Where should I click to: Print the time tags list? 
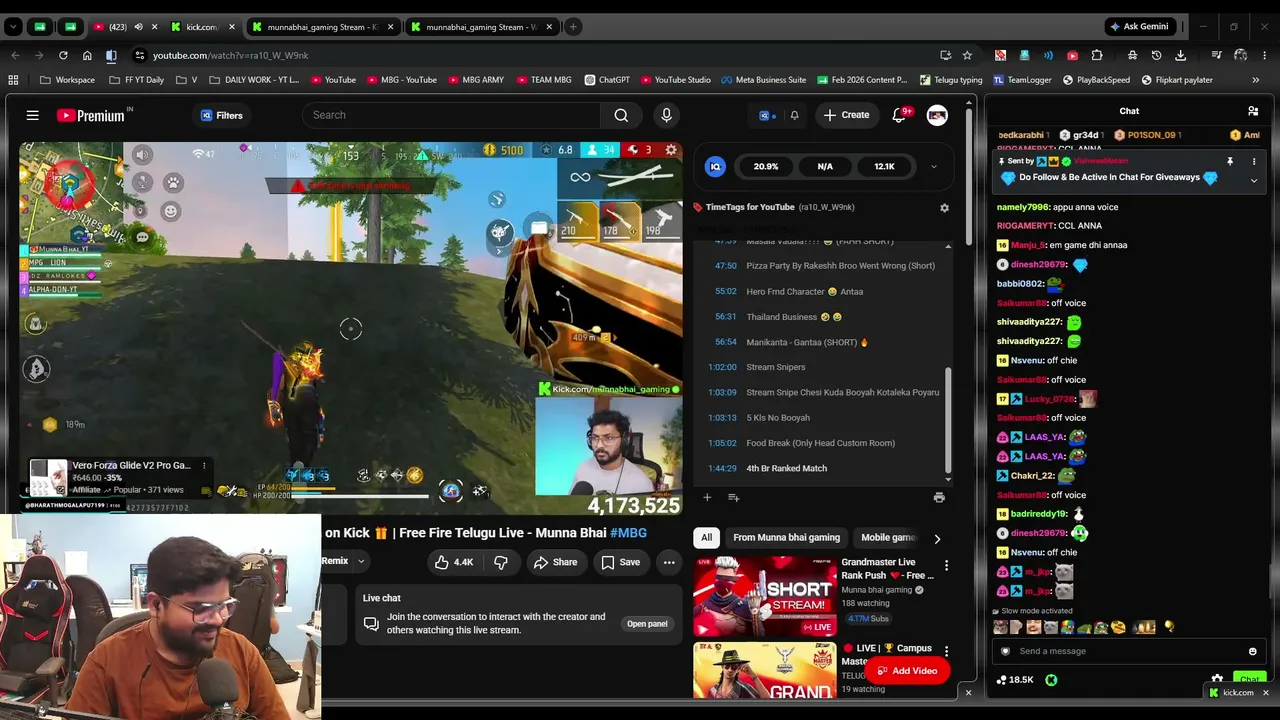point(938,497)
